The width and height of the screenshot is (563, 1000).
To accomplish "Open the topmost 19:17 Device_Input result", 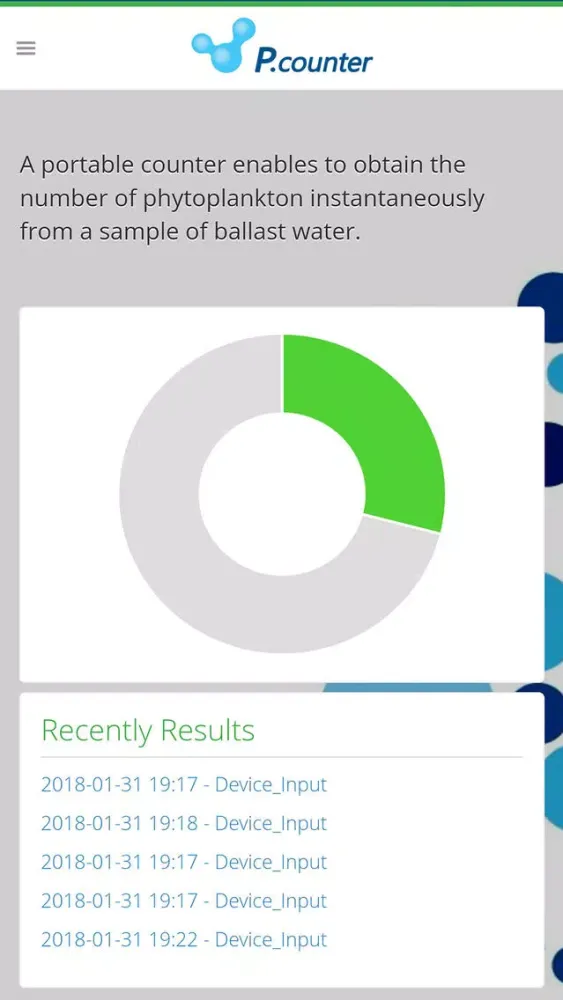I will [184, 784].
